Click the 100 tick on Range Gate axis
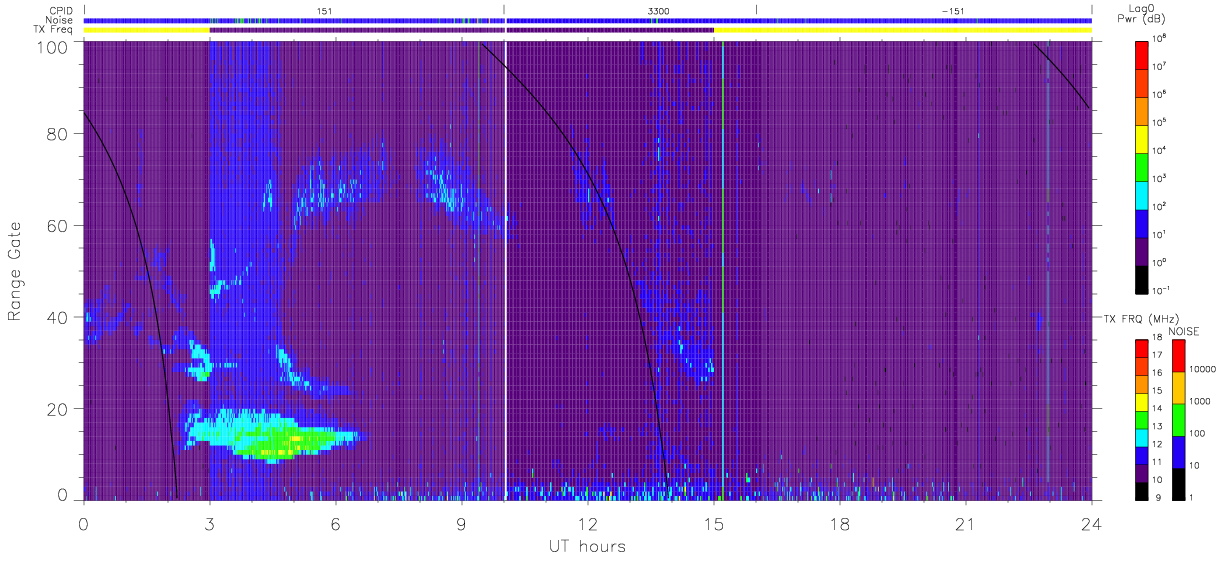Screen dimensions: 1228x567 click(54, 47)
